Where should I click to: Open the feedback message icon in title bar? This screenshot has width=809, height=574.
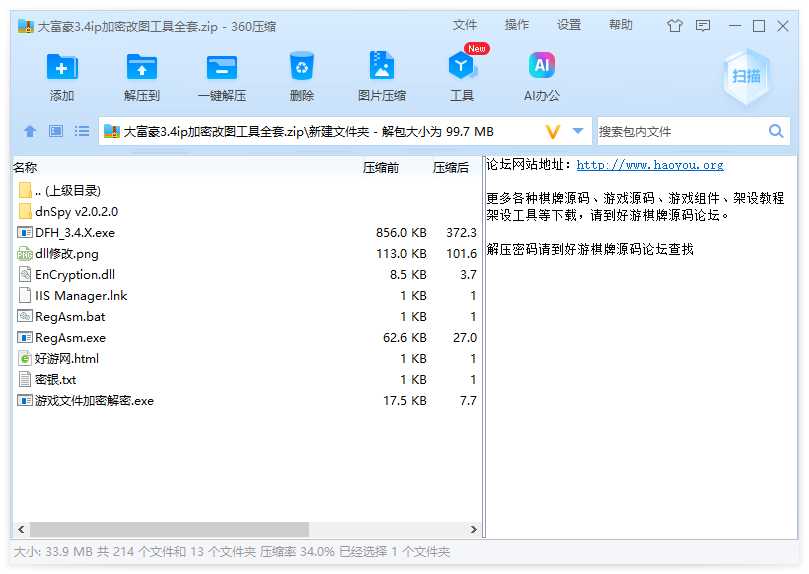pos(703,26)
